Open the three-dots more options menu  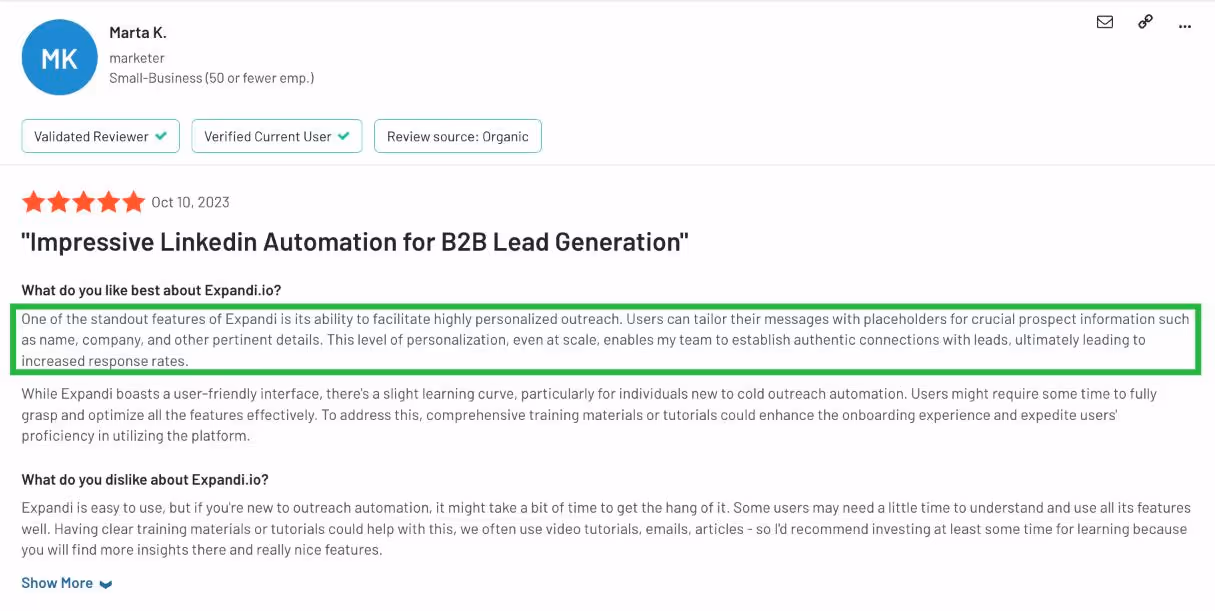pos(1186,27)
